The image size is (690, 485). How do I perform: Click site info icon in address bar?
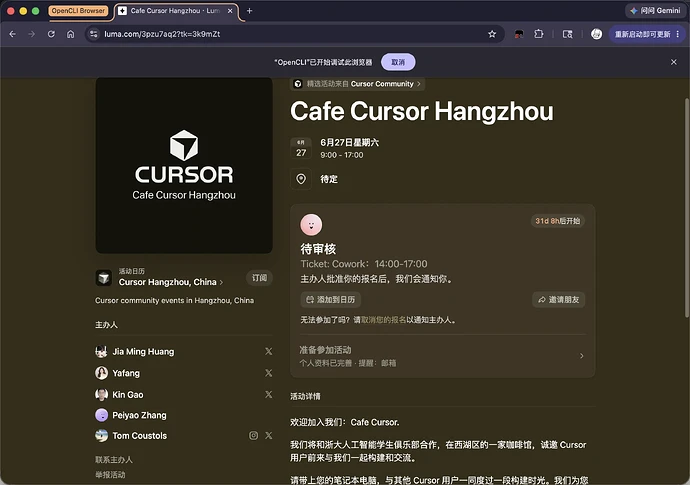[x=93, y=34]
